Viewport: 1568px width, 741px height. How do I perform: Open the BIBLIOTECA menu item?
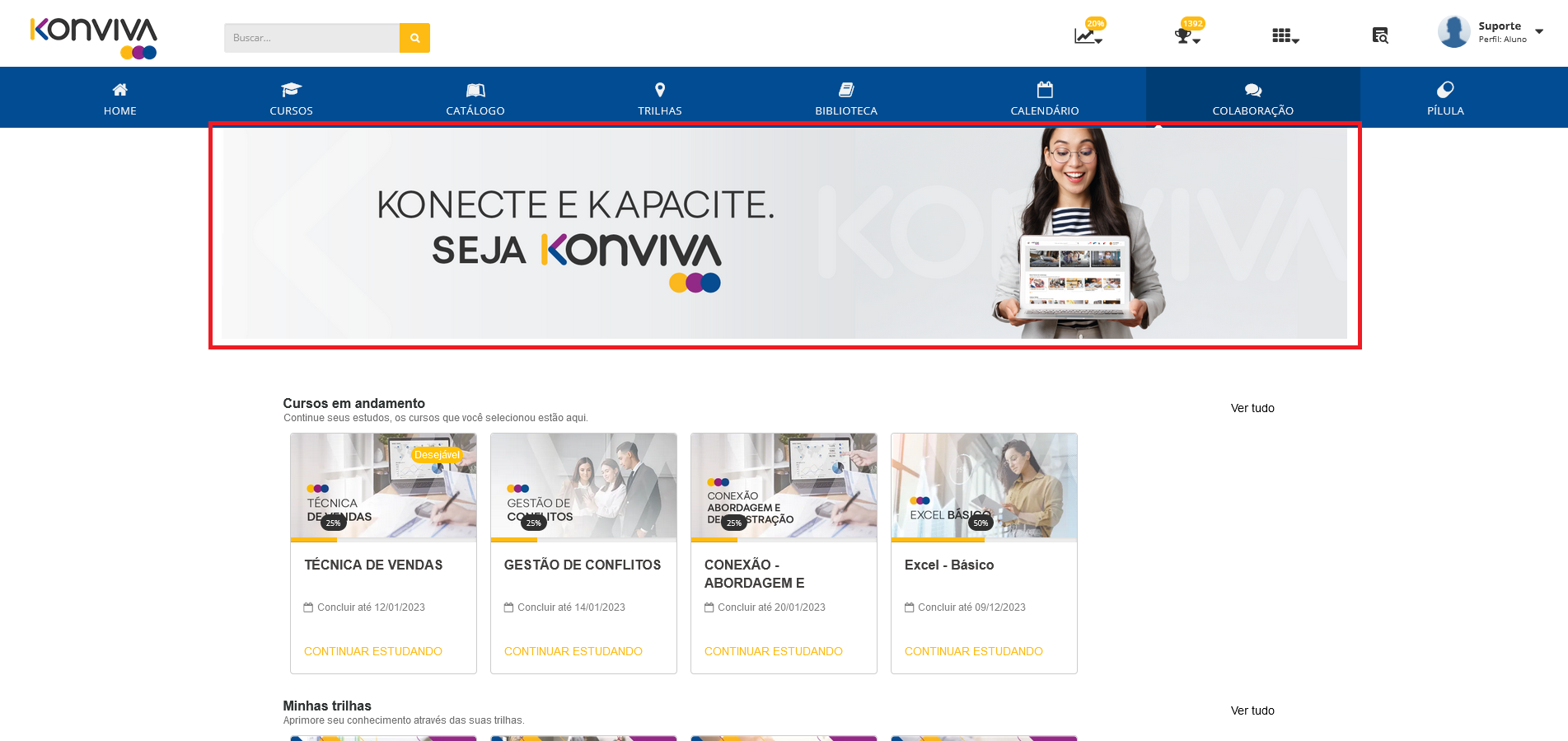(846, 98)
